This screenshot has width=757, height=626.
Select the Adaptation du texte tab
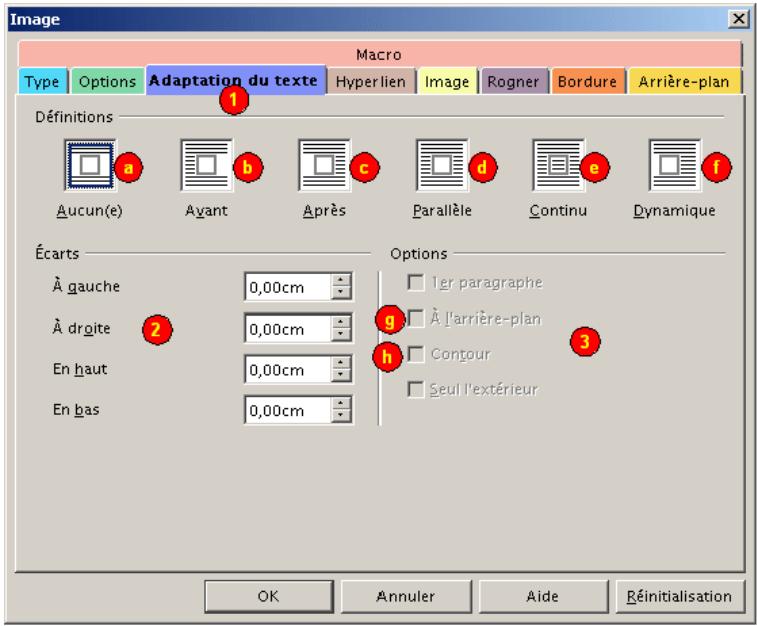[x=235, y=80]
